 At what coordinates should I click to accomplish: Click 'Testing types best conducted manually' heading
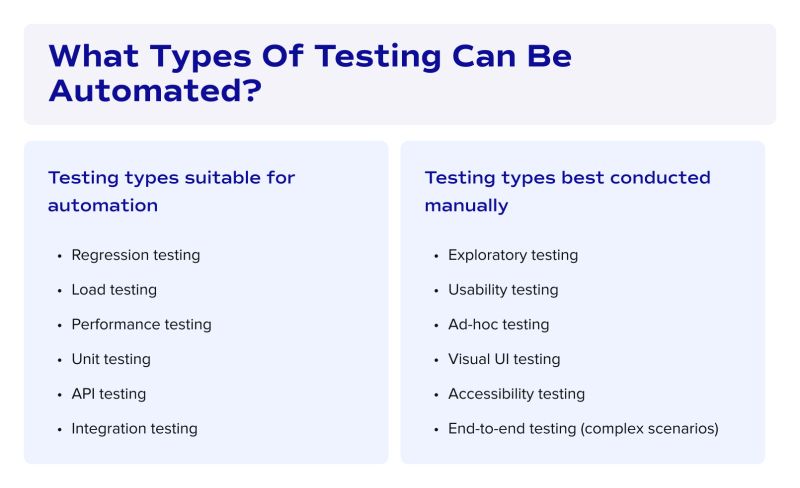(567, 191)
